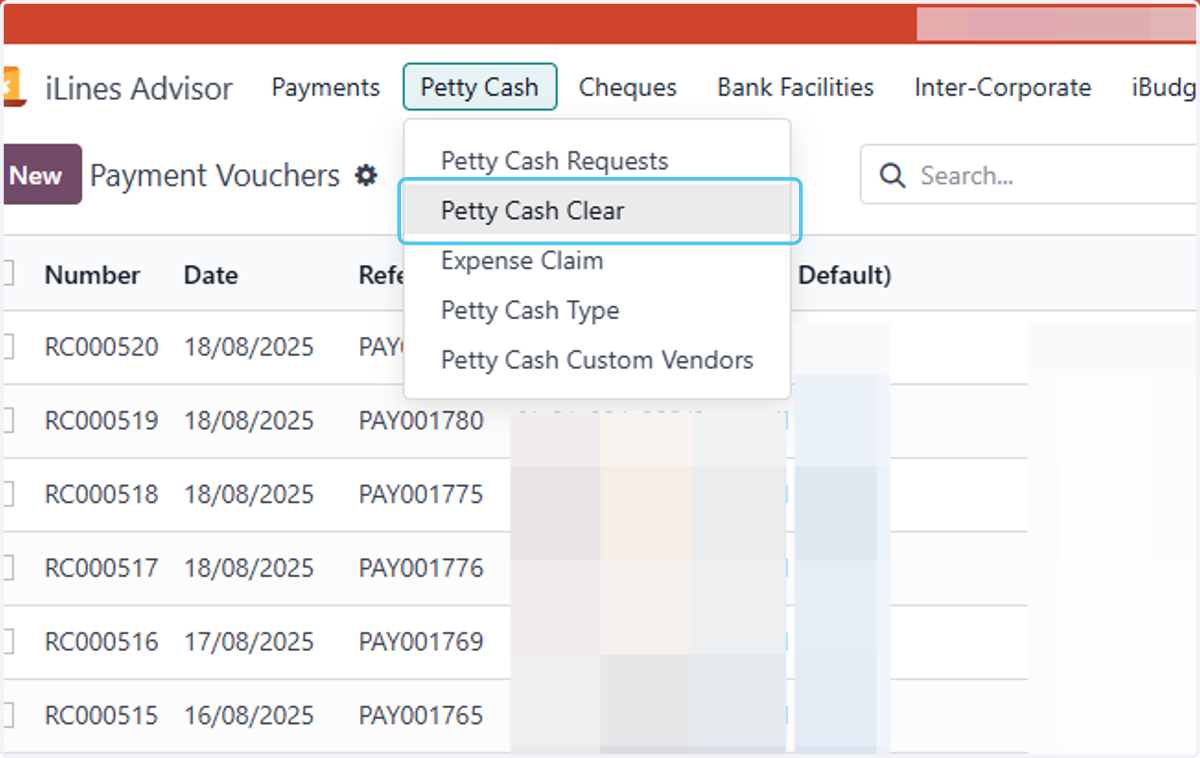
Task: Click iLines Advisor app title
Action: [139, 88]
